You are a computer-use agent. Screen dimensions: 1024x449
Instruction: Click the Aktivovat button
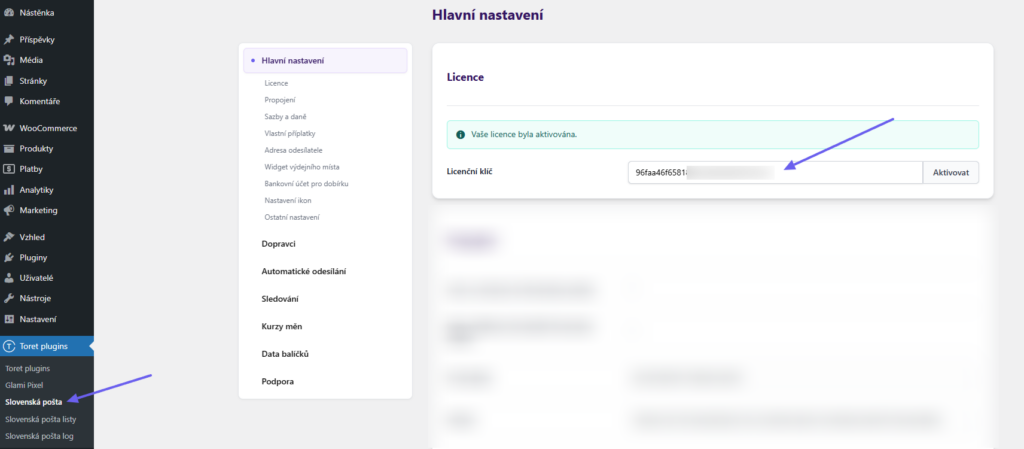point(951,173)
